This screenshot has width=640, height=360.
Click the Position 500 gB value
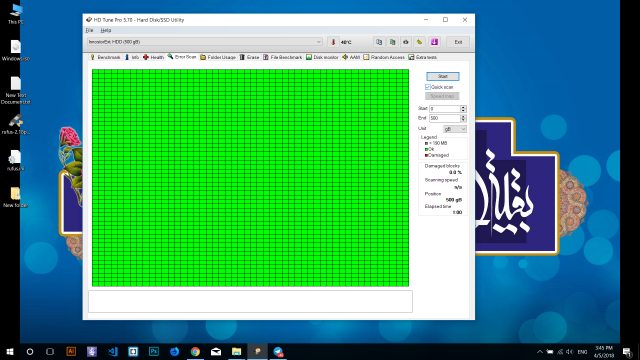coord(454,200)
